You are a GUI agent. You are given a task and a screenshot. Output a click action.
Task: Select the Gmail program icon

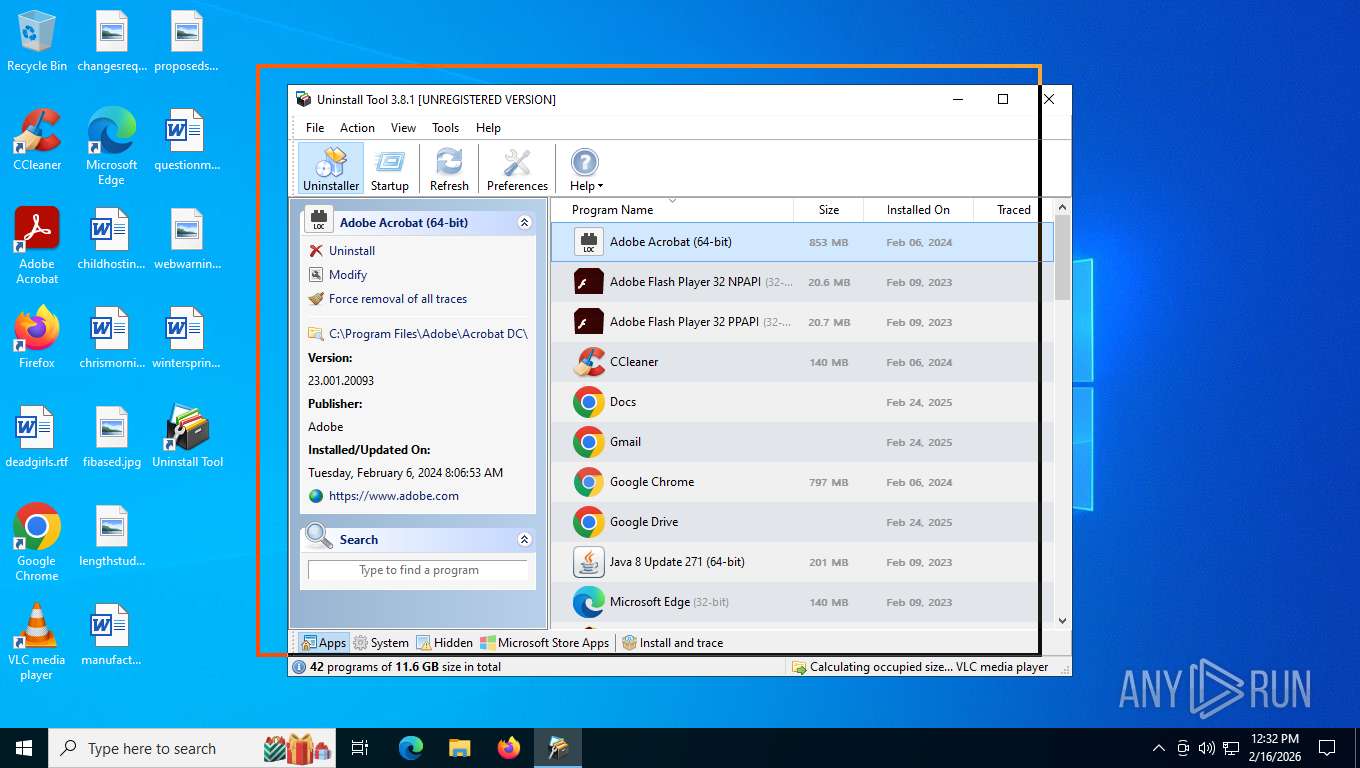[589, 442]
